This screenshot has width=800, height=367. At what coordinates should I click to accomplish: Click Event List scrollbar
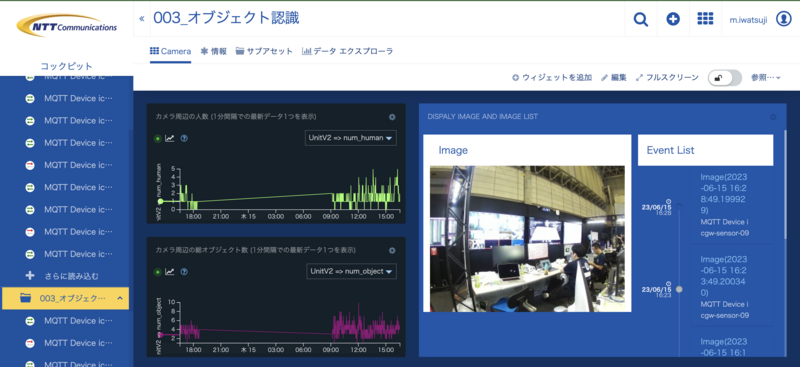tap(785, 184)
